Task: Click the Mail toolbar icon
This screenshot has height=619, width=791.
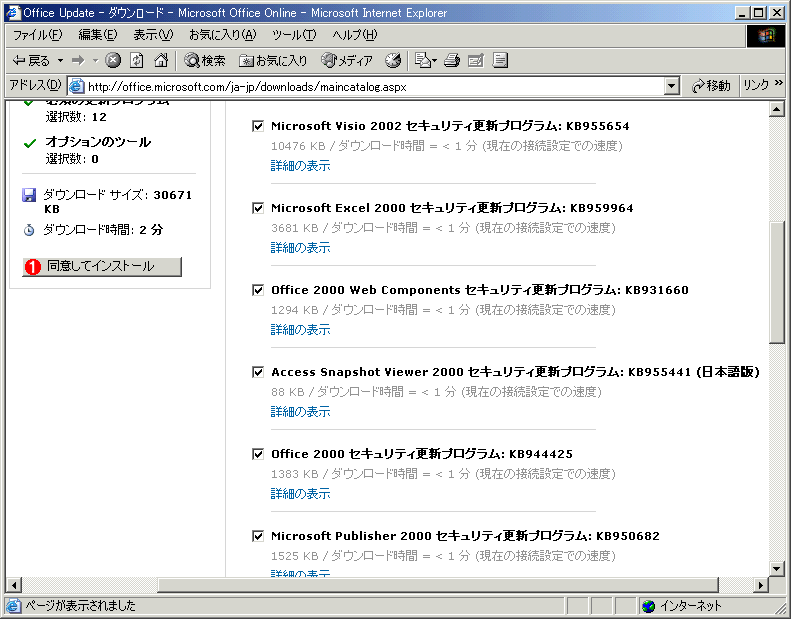Action: pos(422,61)
